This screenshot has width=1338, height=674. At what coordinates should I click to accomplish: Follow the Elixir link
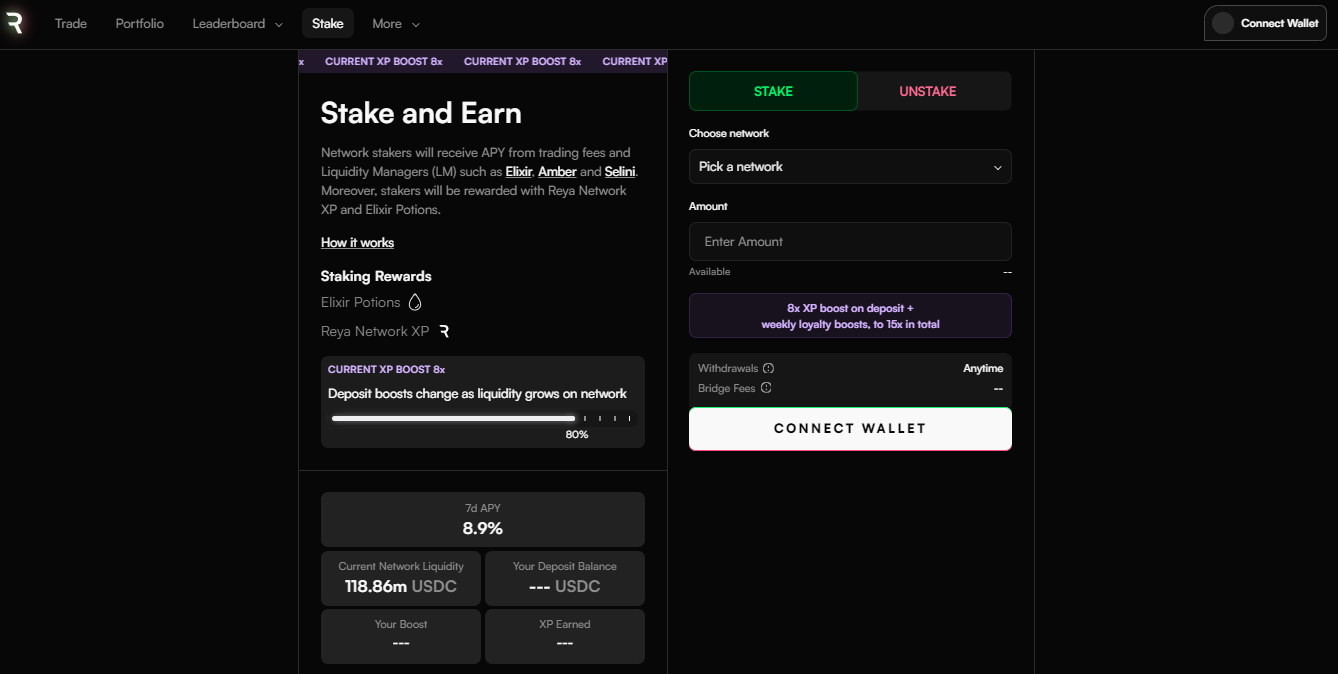coord(518,172)
